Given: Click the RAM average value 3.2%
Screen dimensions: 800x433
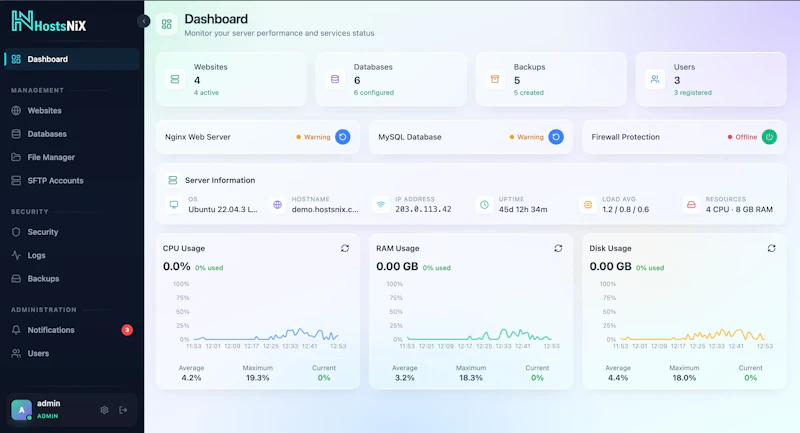Looking at the screenshot, I should 405,378.
